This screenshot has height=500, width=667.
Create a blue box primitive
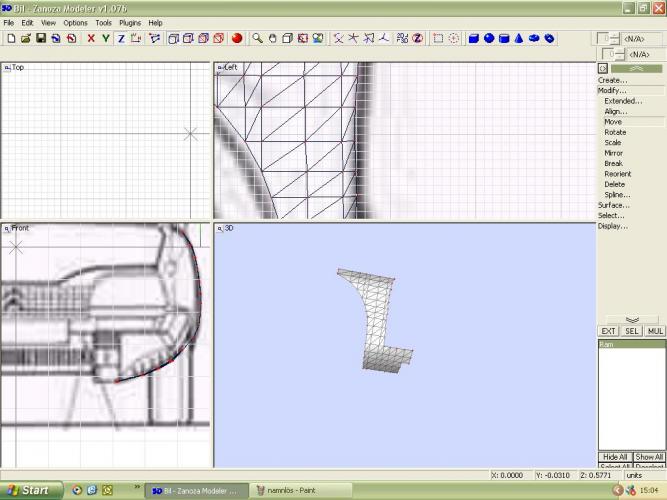pos(473,39)
